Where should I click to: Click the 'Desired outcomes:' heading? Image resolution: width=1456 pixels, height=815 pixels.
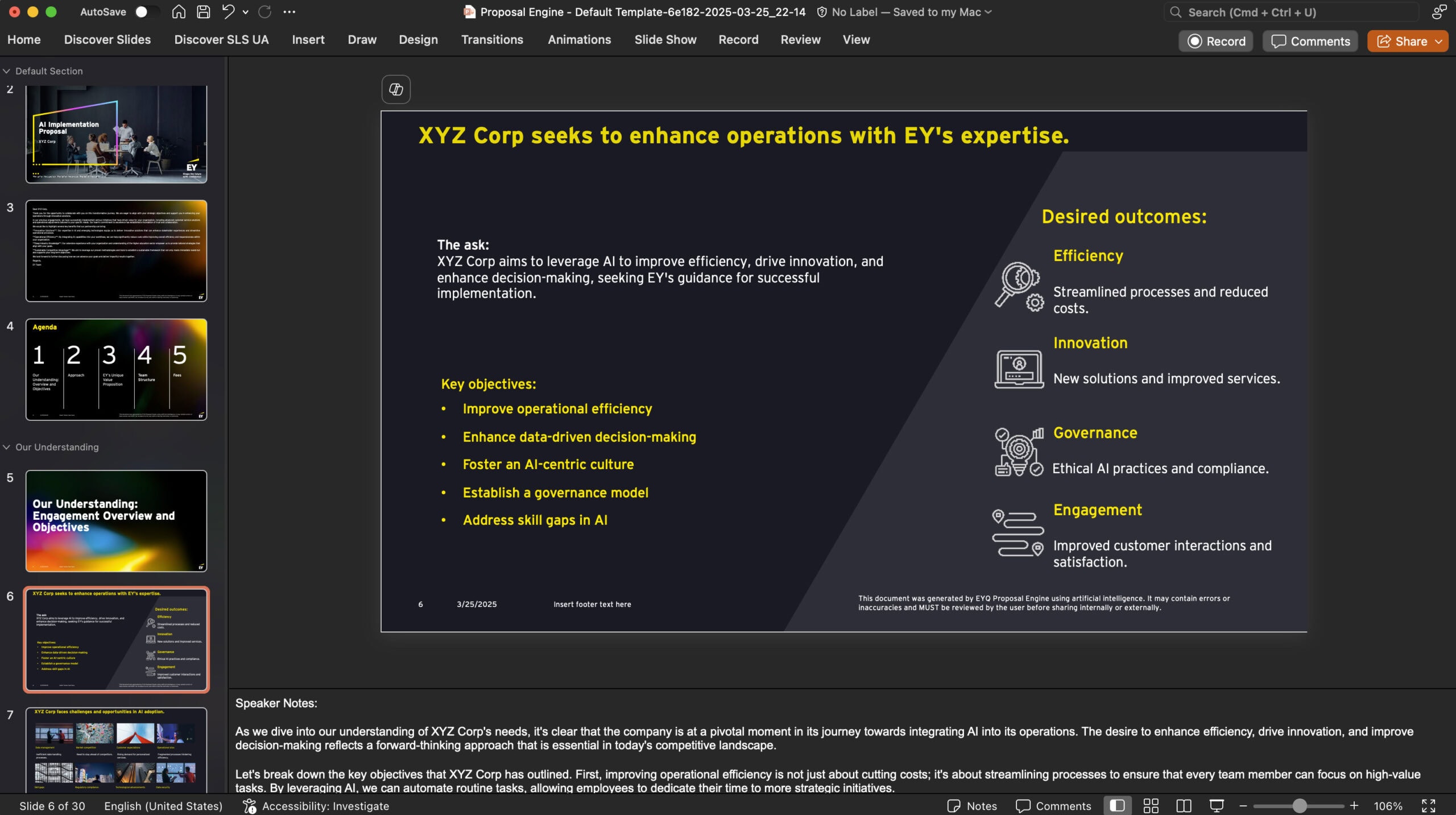click(x=1124, y=217)
